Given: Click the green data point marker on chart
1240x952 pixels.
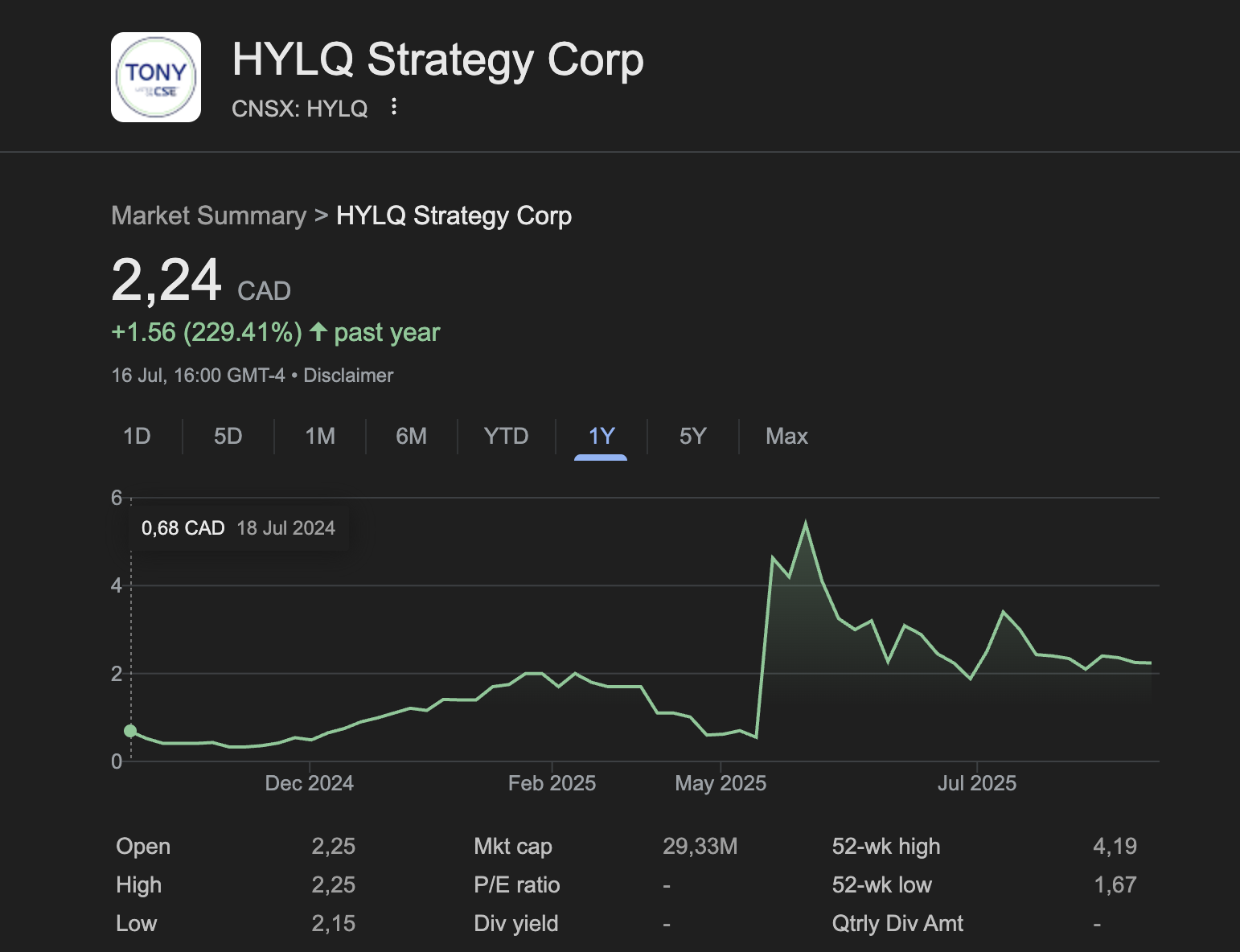Looking at the screenshot, I should click(130, 731).
